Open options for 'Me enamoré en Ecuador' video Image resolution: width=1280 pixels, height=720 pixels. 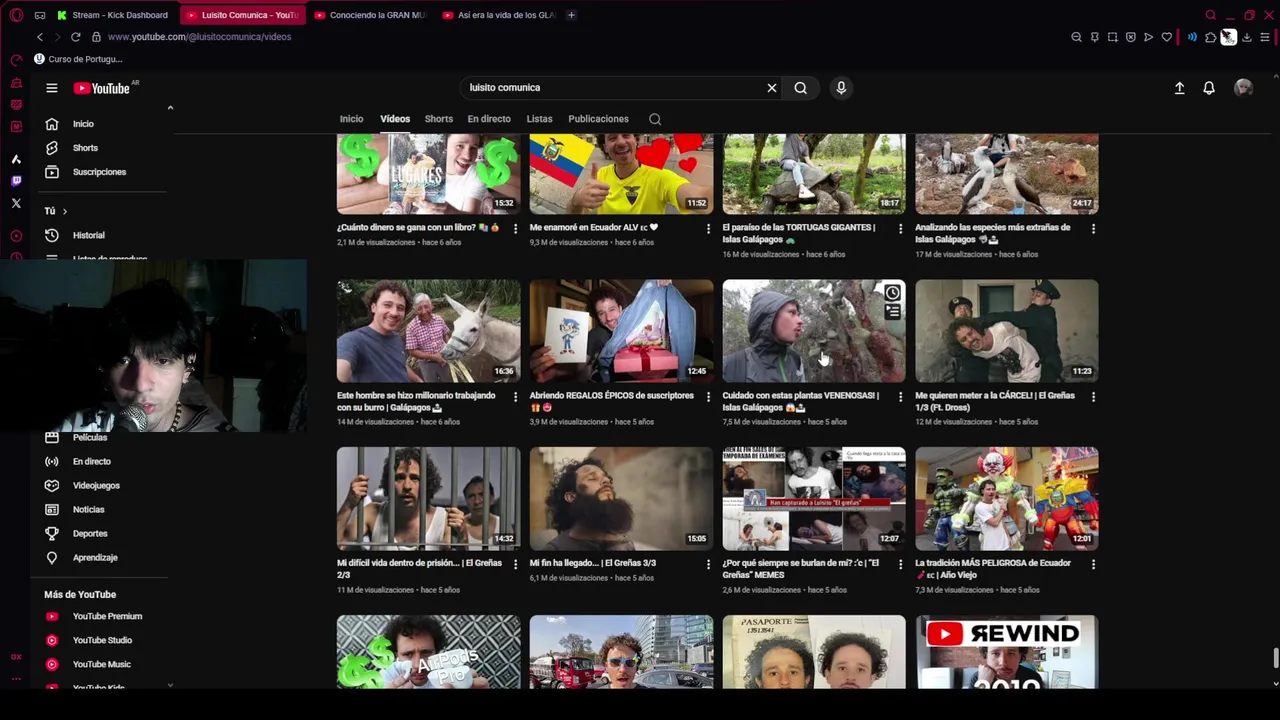pyautogui.click(x=708, y=229)
